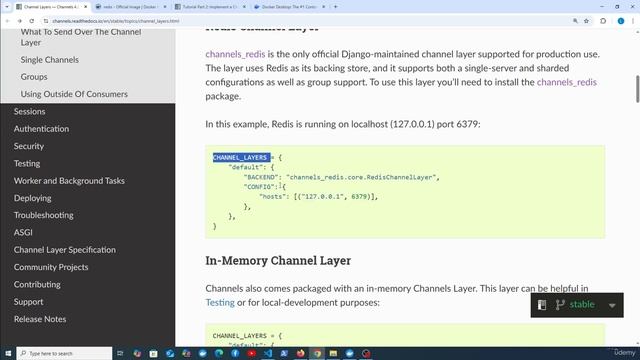
Task: Go to Using Outside Of Consumers
Action: [74, 94]
